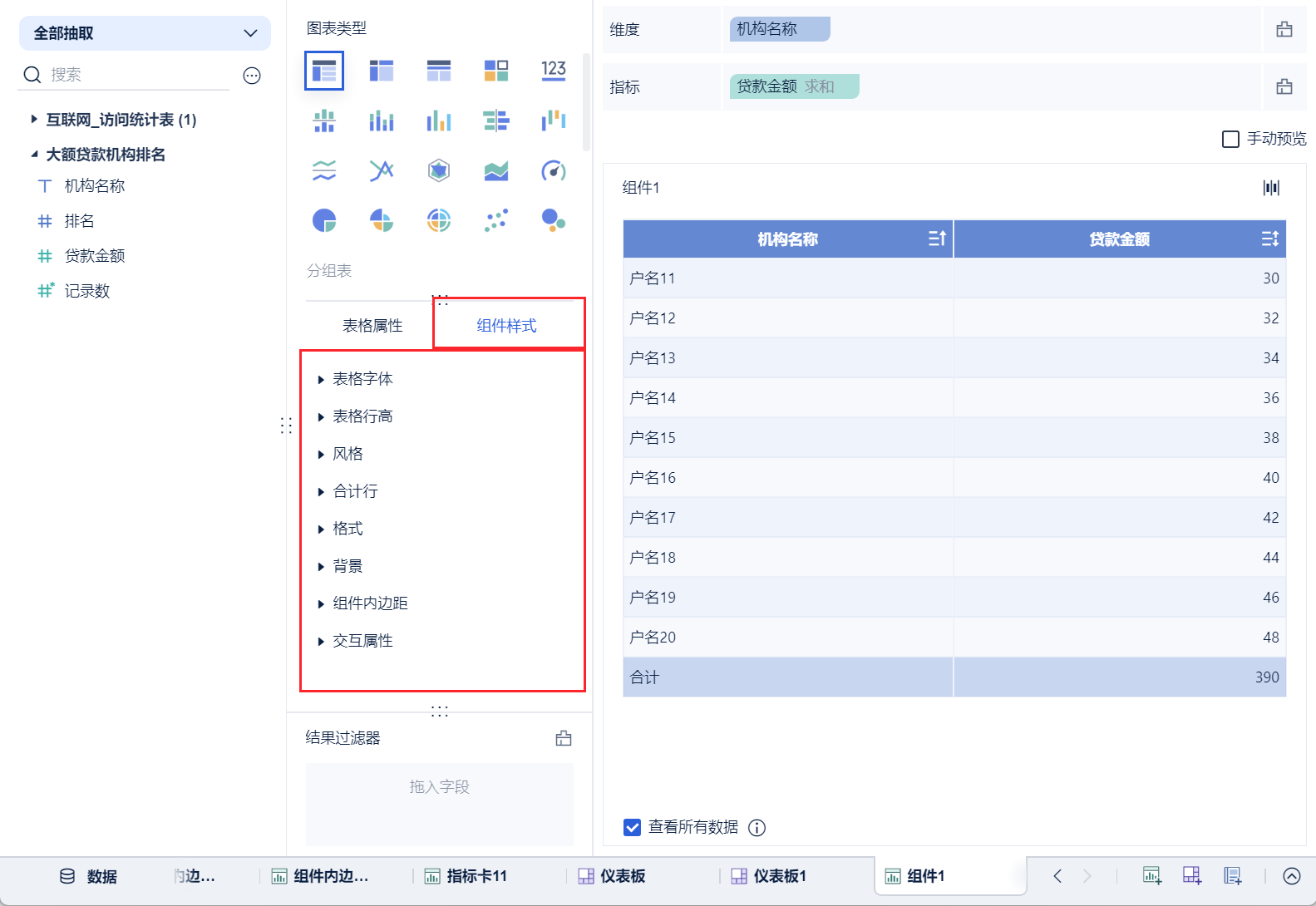This screenshot has height=906, width=1316.
Task: Select the 记录数 field in the data tree
Action: [87, 291]
